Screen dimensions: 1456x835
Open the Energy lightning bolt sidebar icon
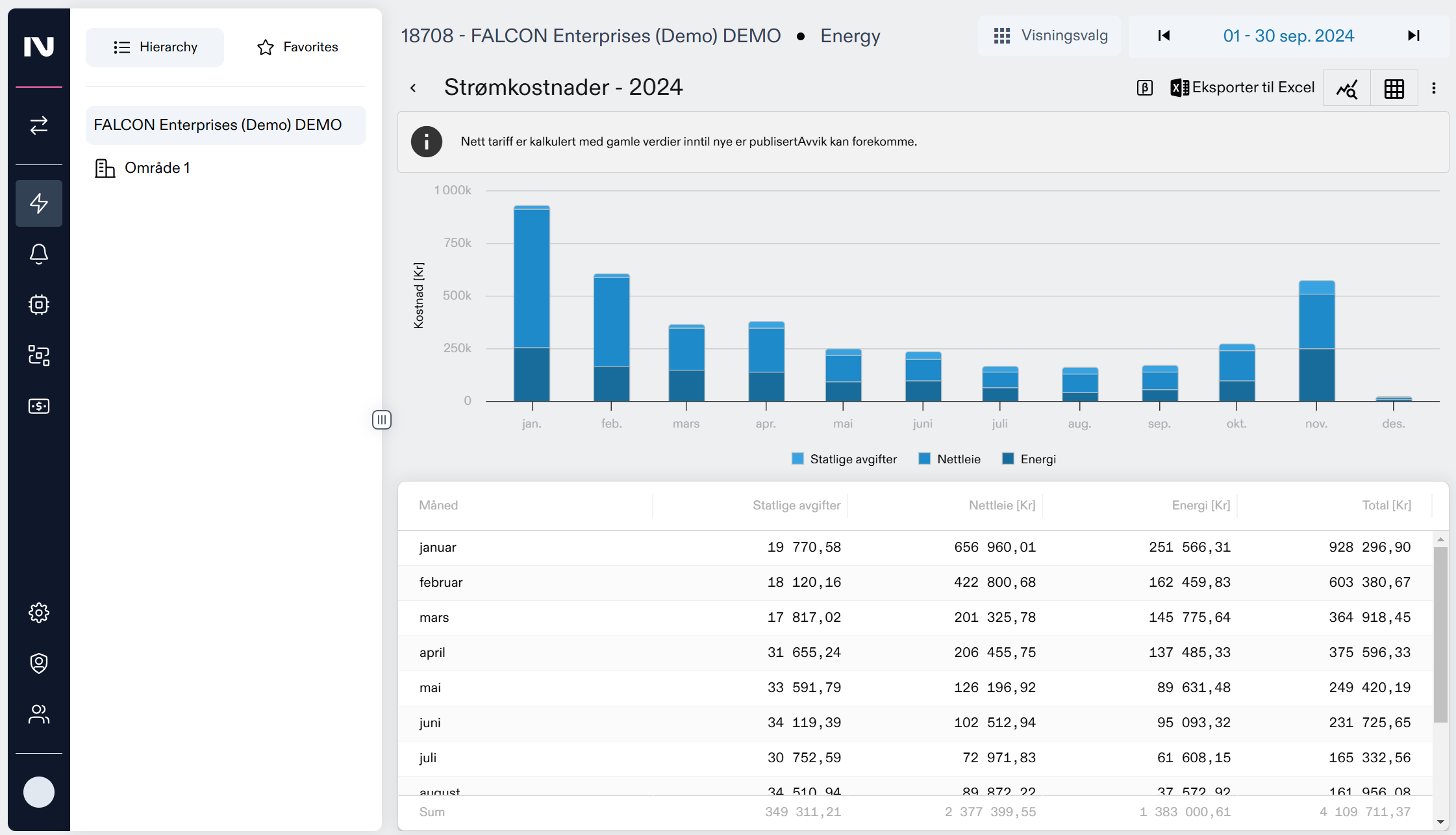pos(39,203)
